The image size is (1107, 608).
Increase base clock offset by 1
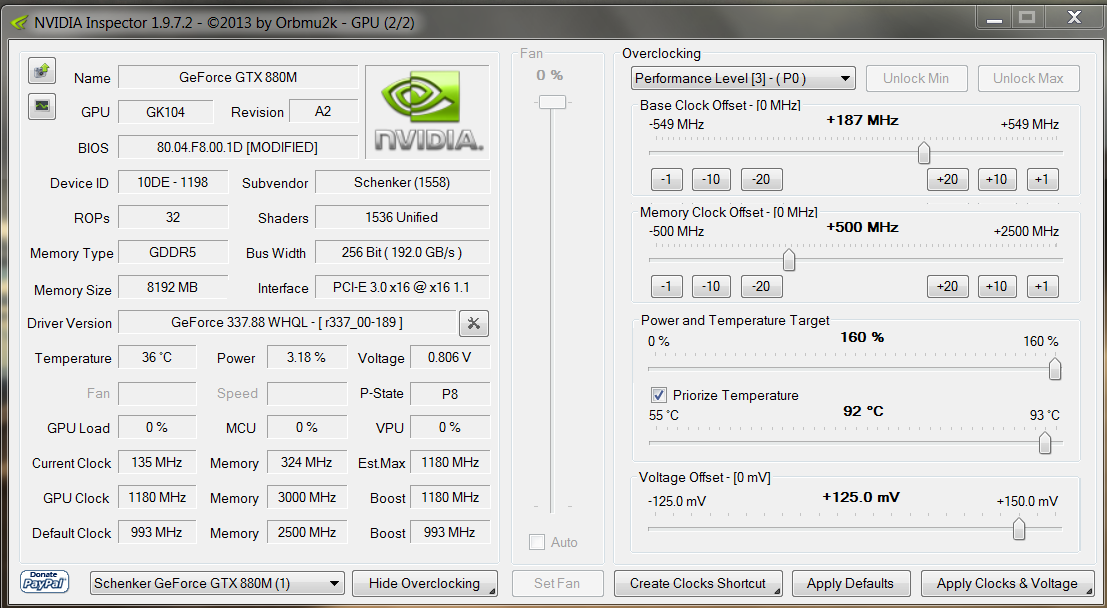(1043, 179)
